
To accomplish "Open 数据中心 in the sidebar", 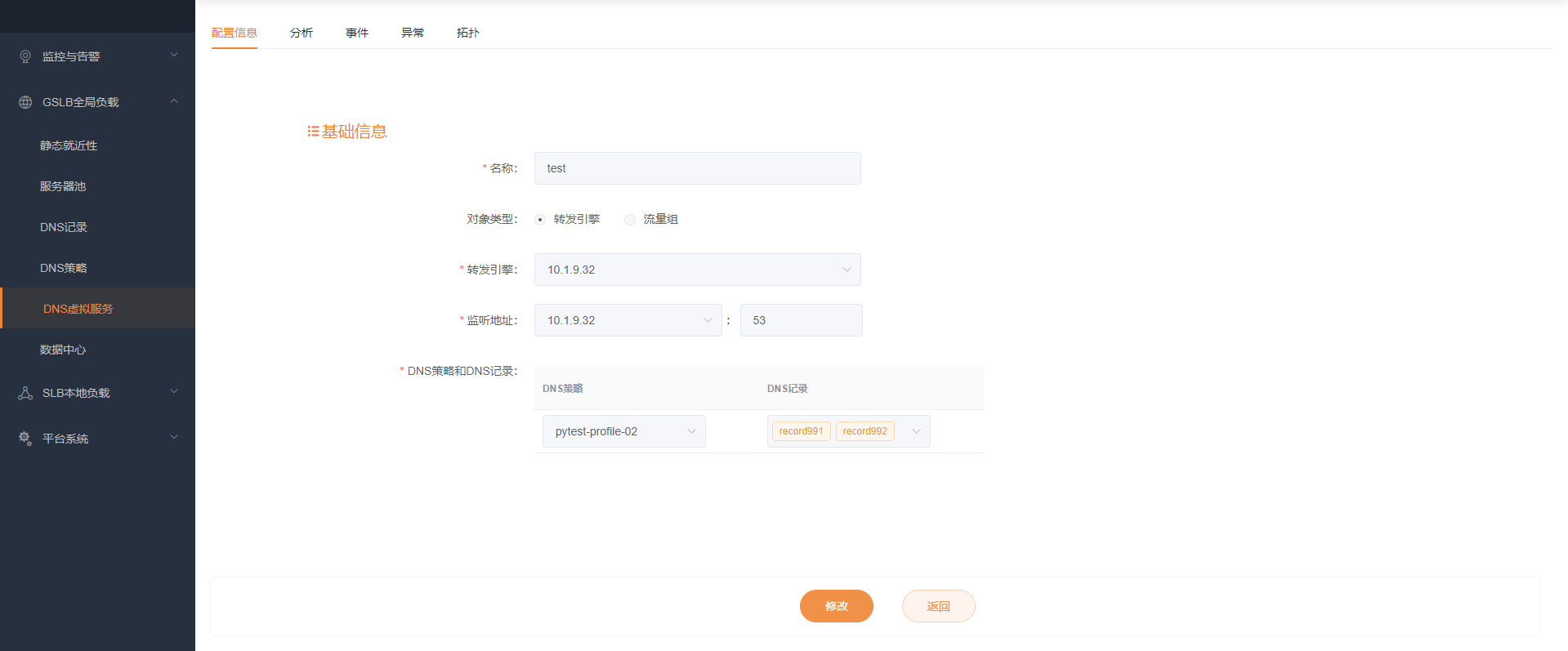I will click(98, 350).
